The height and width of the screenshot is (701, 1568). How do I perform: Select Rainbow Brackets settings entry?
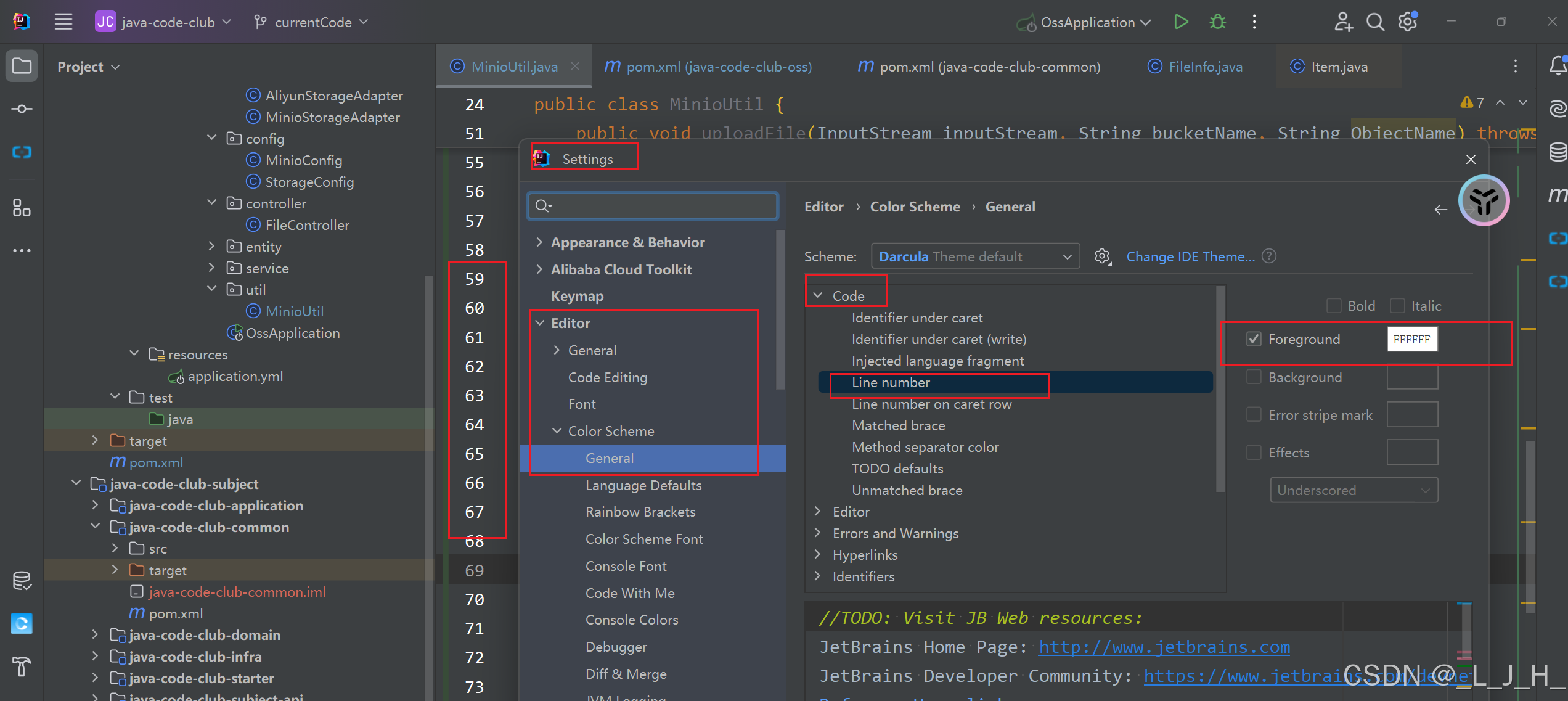tap(640, 512)
